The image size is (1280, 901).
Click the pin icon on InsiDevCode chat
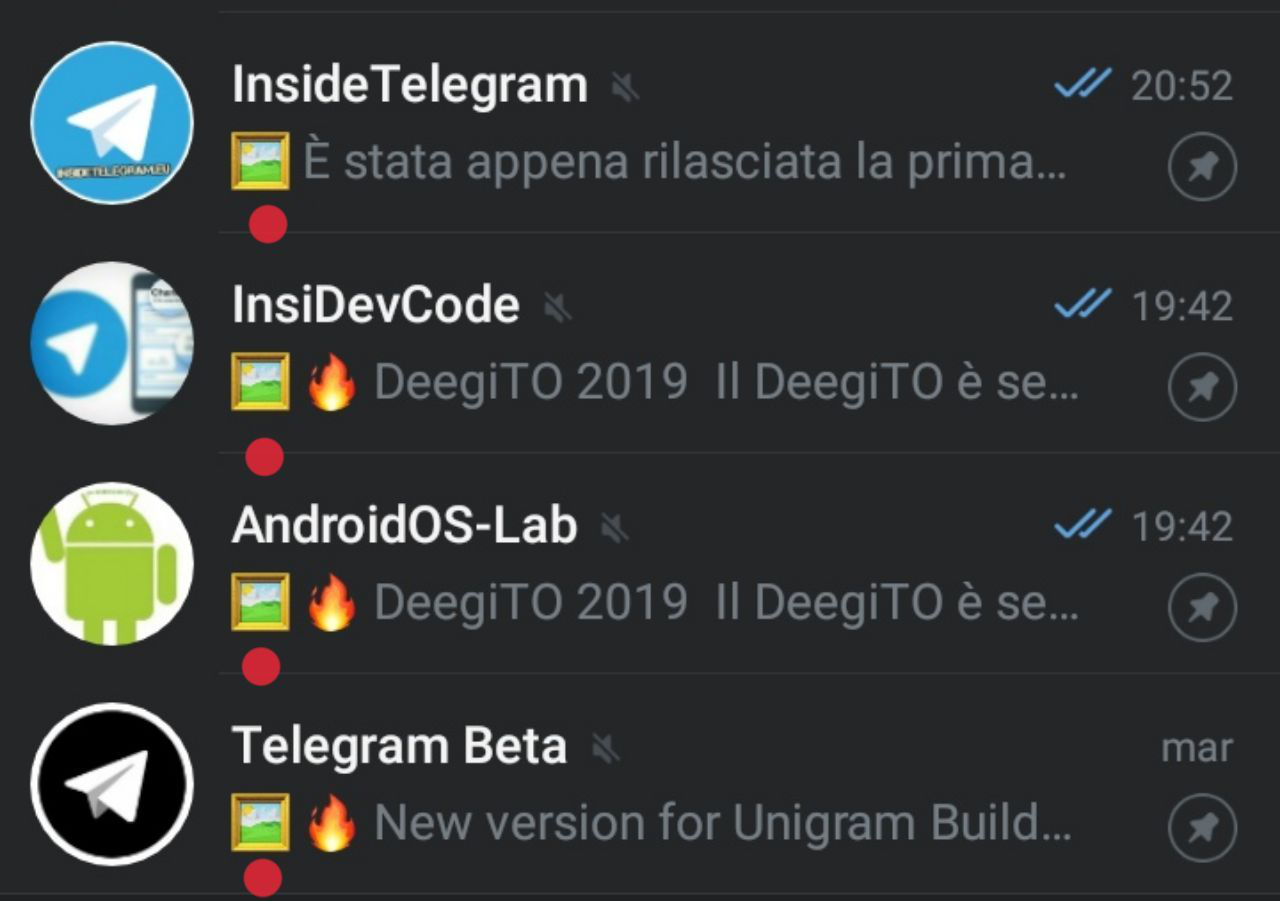(1202, 387)
